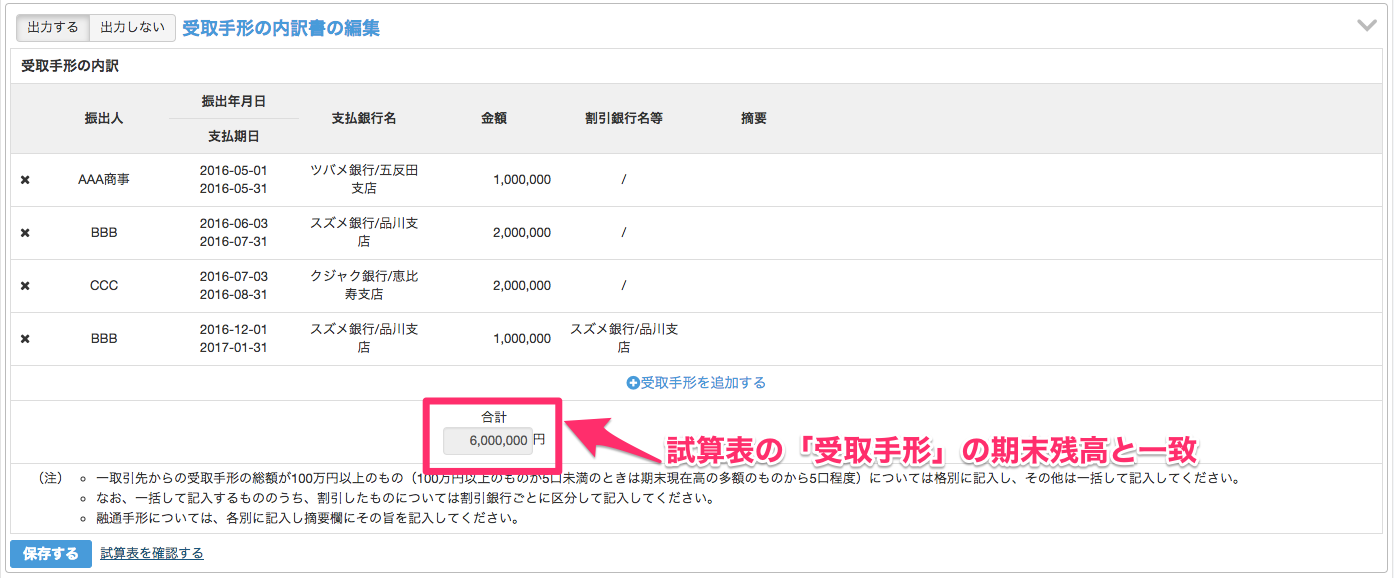Click the date 2016-05-01
The width and height of the screenshot is (1394, 578).
click(x=234, y=170)
